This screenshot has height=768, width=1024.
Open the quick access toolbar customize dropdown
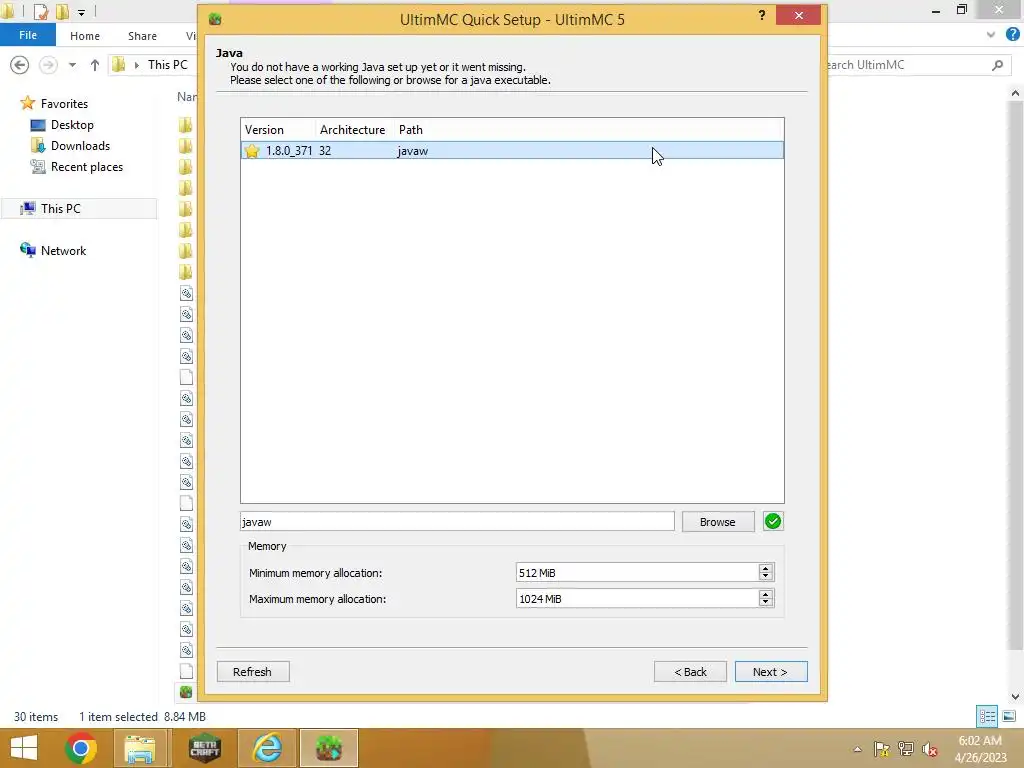[x=81, y=12]
